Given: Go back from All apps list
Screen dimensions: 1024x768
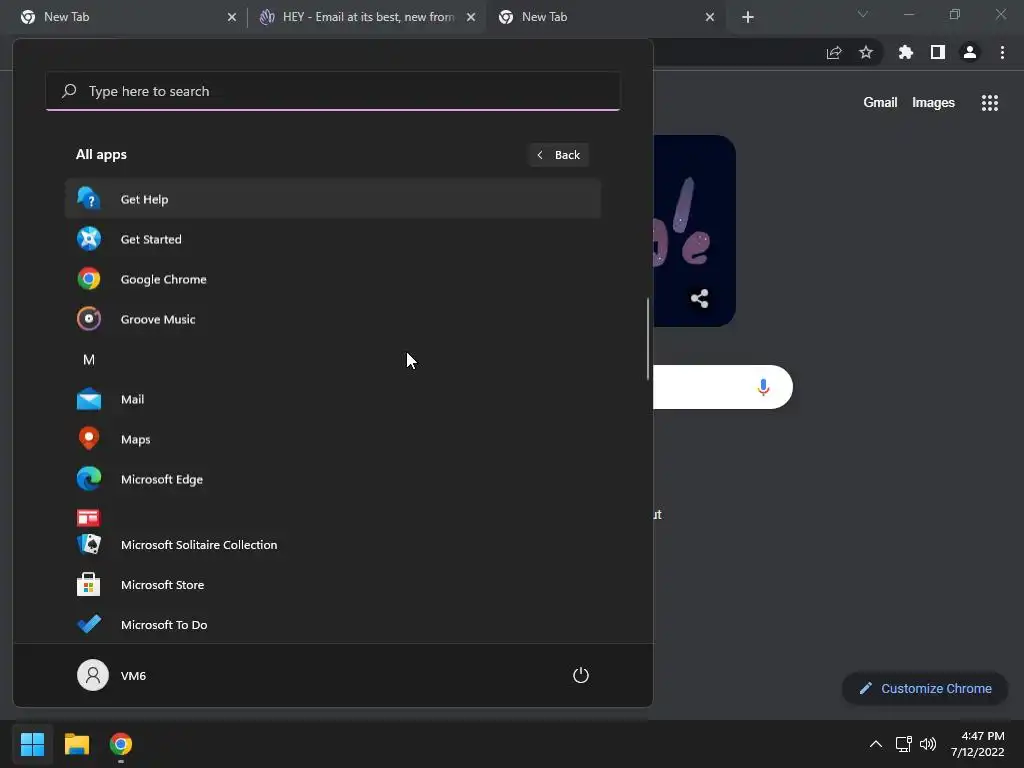Looking at the screenshot, I should [x=558, y=155].
